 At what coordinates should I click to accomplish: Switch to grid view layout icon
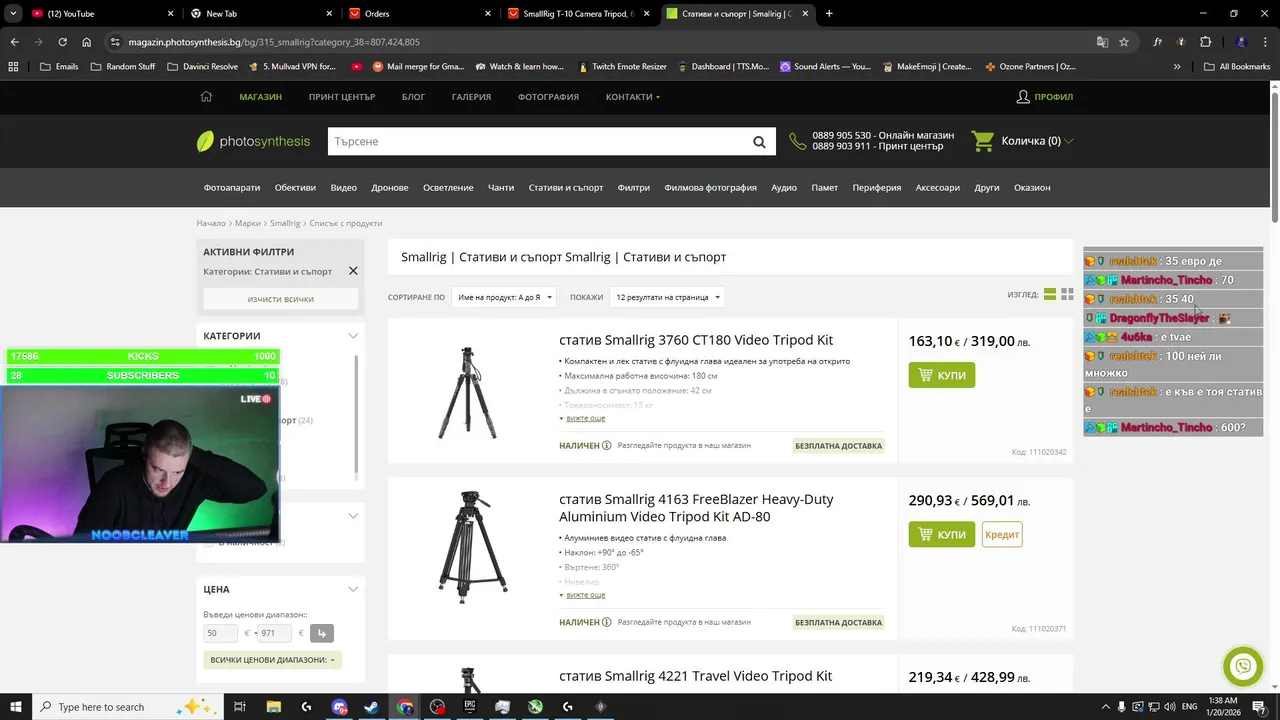click(1067, 295)
